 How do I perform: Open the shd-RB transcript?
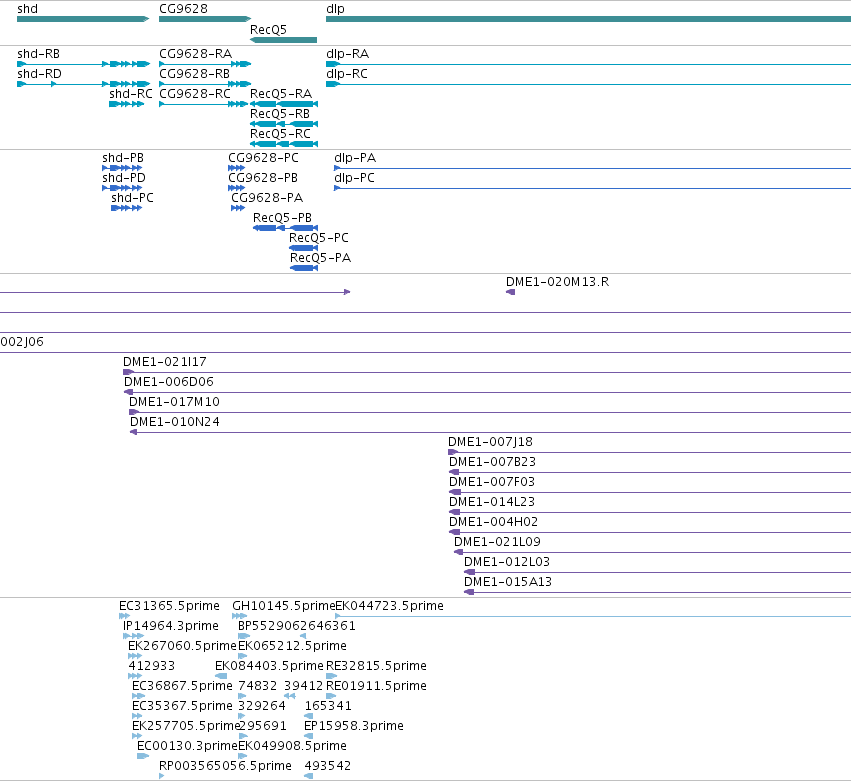point(84,64)
